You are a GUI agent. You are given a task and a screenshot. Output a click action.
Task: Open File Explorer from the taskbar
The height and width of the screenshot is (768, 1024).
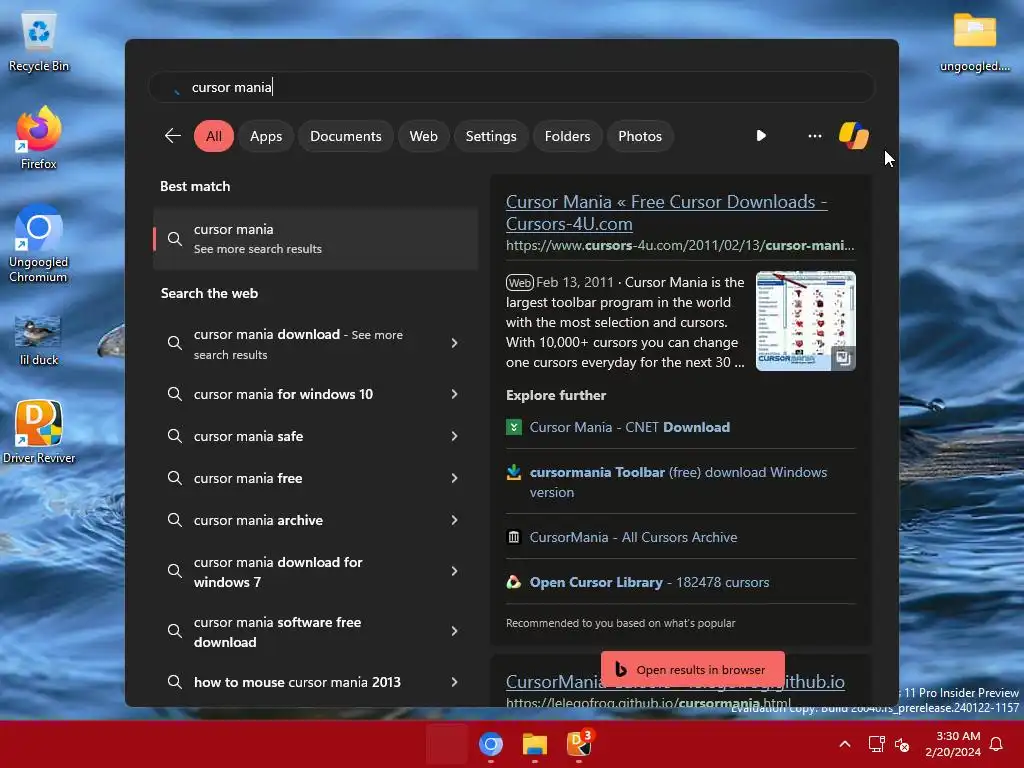pyautogui.click(x=535, y=744)
